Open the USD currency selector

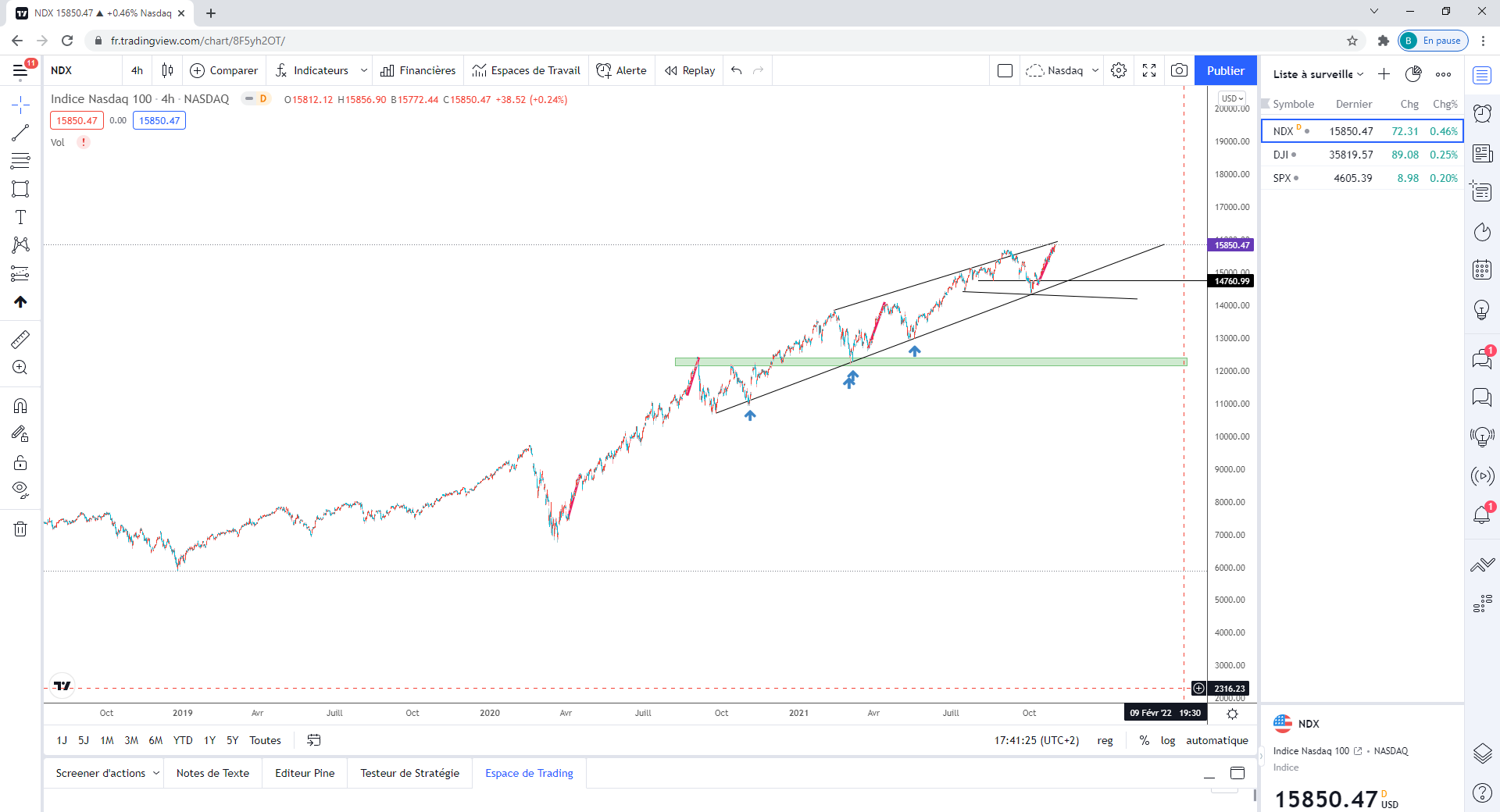1232,98
